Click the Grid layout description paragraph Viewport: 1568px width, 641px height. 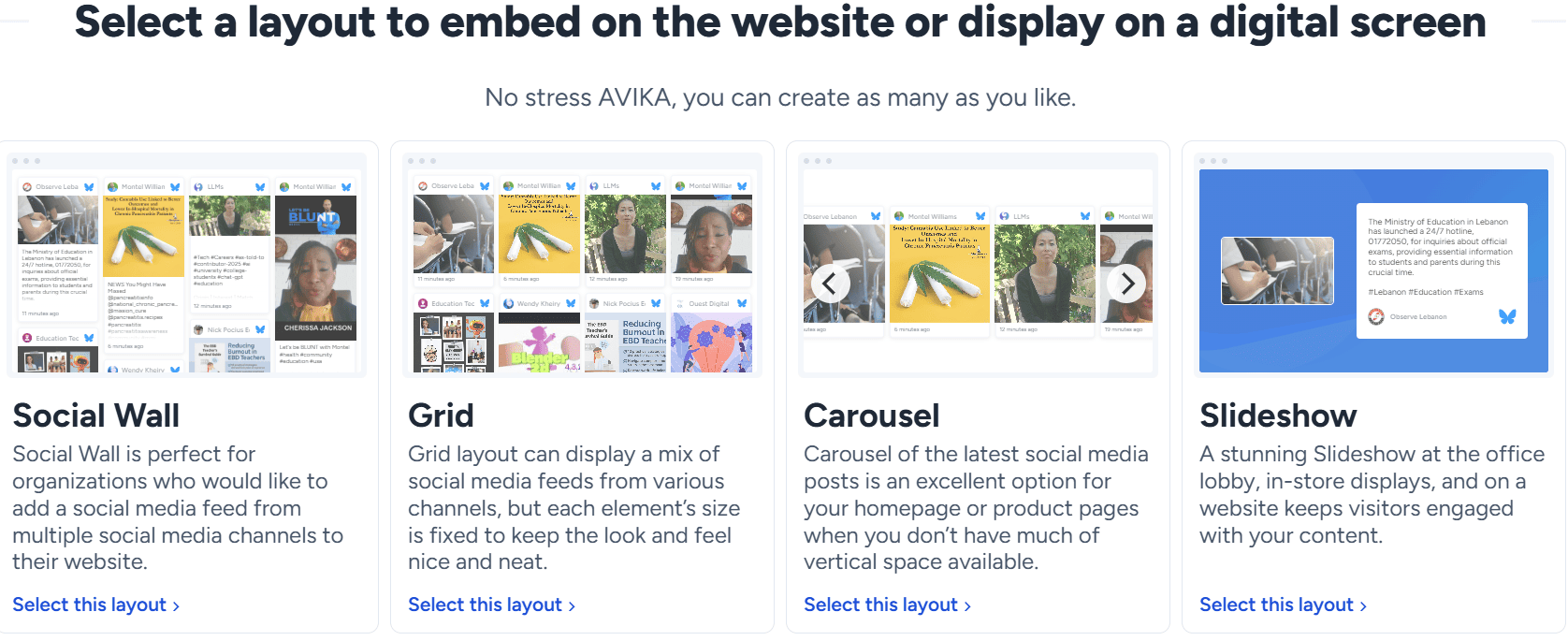(573, 508)
